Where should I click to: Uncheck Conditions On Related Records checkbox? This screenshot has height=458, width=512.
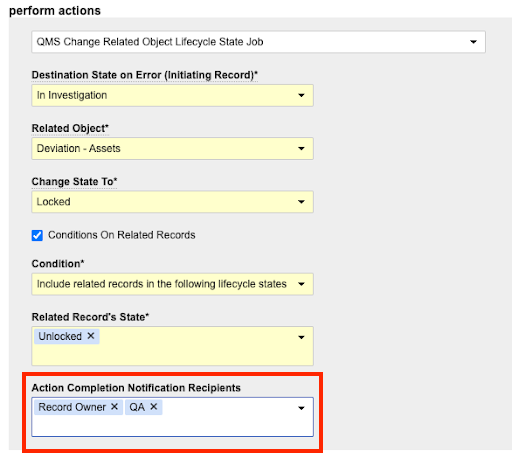pos(37,235)
